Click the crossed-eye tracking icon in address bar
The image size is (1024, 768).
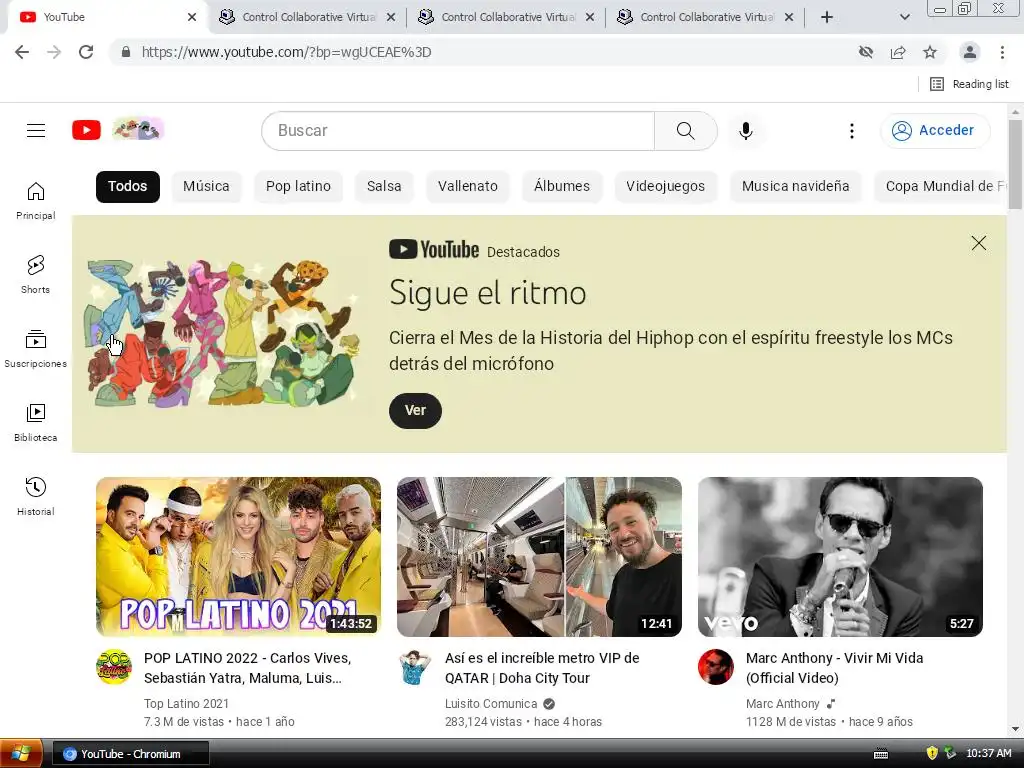click(866, 52)
